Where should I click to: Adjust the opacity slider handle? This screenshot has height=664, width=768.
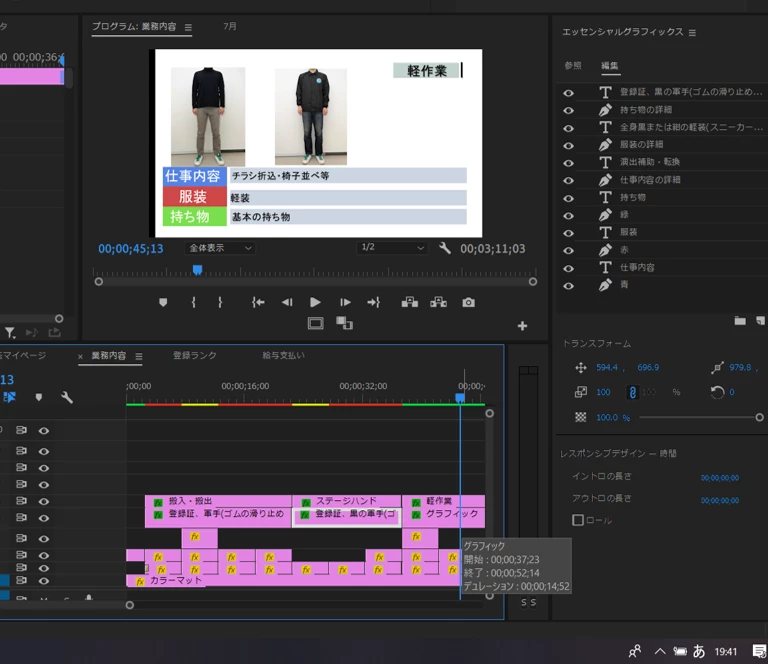[759, 418]
